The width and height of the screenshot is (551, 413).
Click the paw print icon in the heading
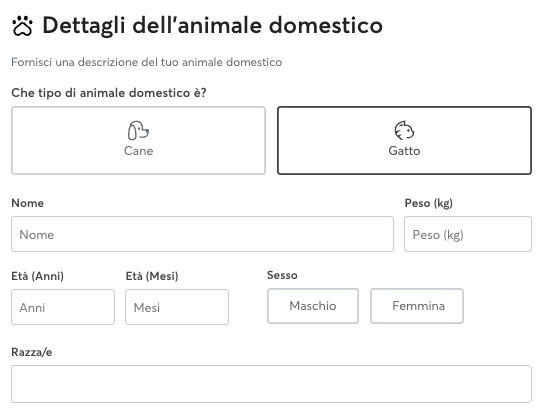click(x=22, y=26)
